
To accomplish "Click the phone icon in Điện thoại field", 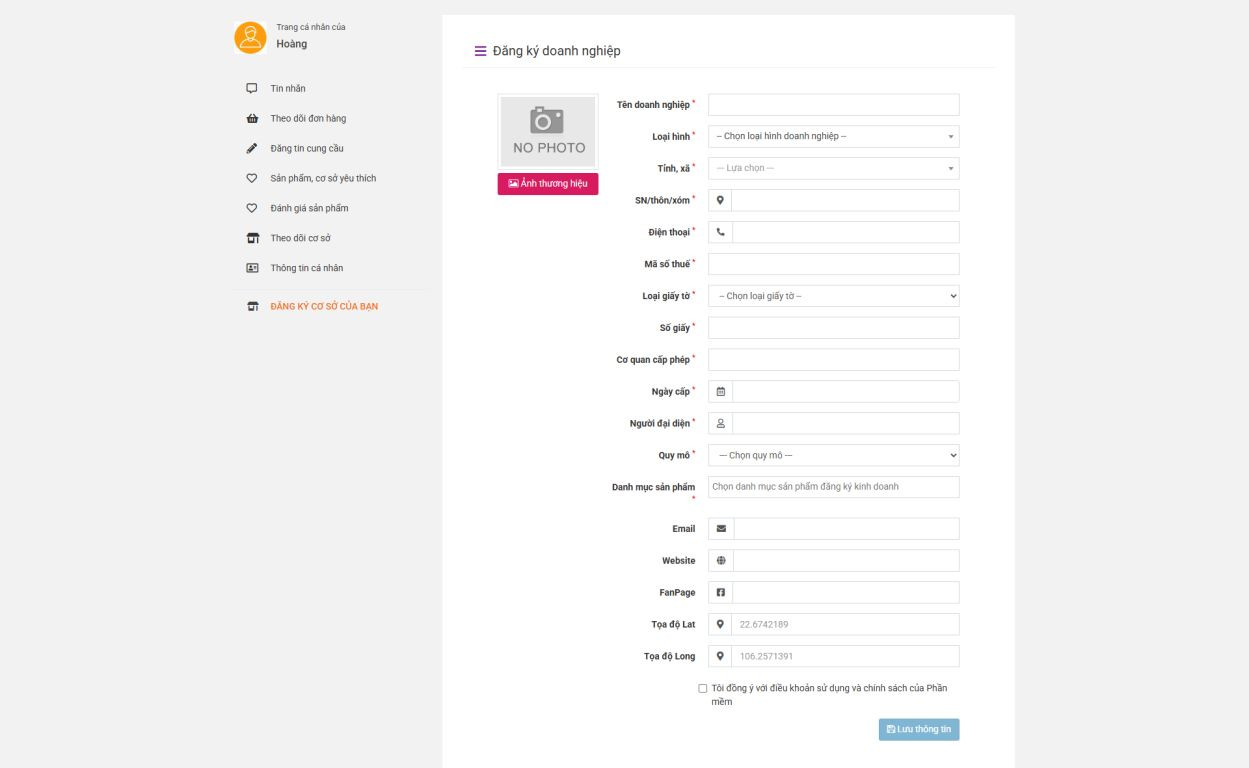I will pyautogui.click(x=720, y=232).
